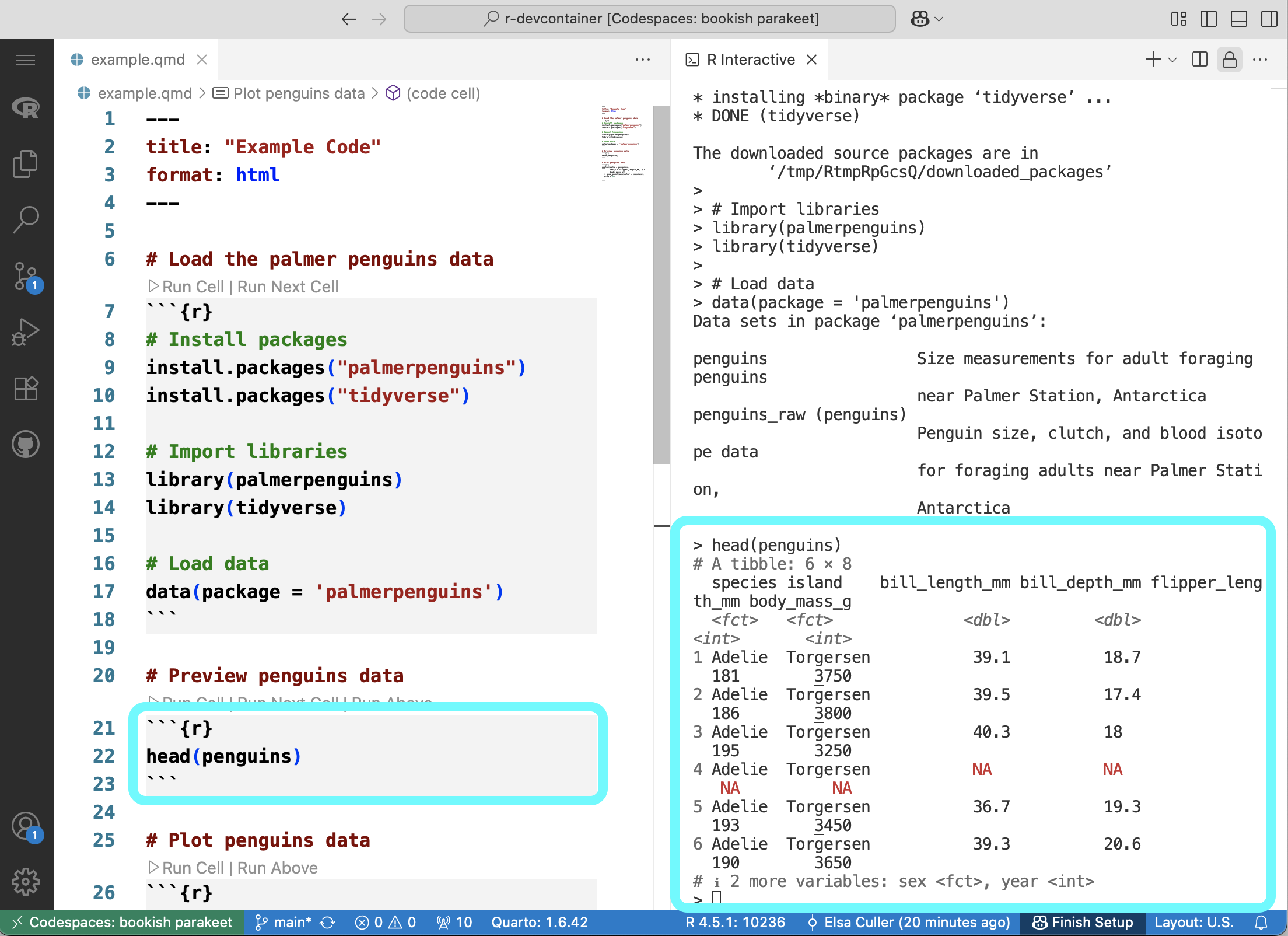This screenshot has width=1288, height=936.
Task: Click the R 4.5.1: 10236 status item
Action: pyautogui.click(x=735, y=923)
